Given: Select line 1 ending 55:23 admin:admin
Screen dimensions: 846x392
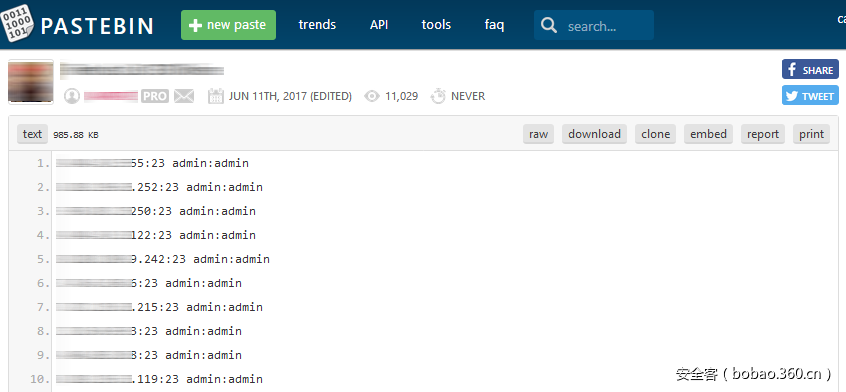Looking at the screenshot, I should pos(153,163).
